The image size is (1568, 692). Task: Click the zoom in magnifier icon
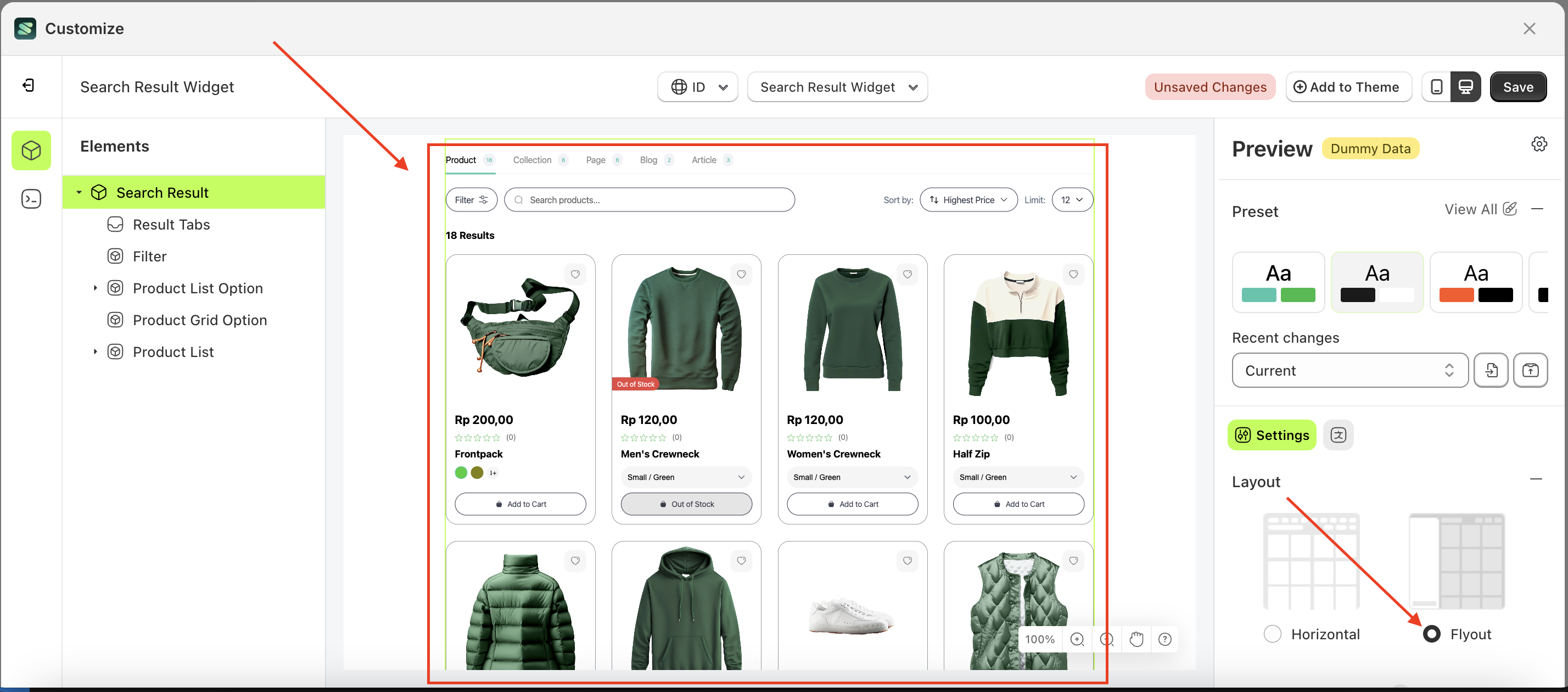point(1077,639)
